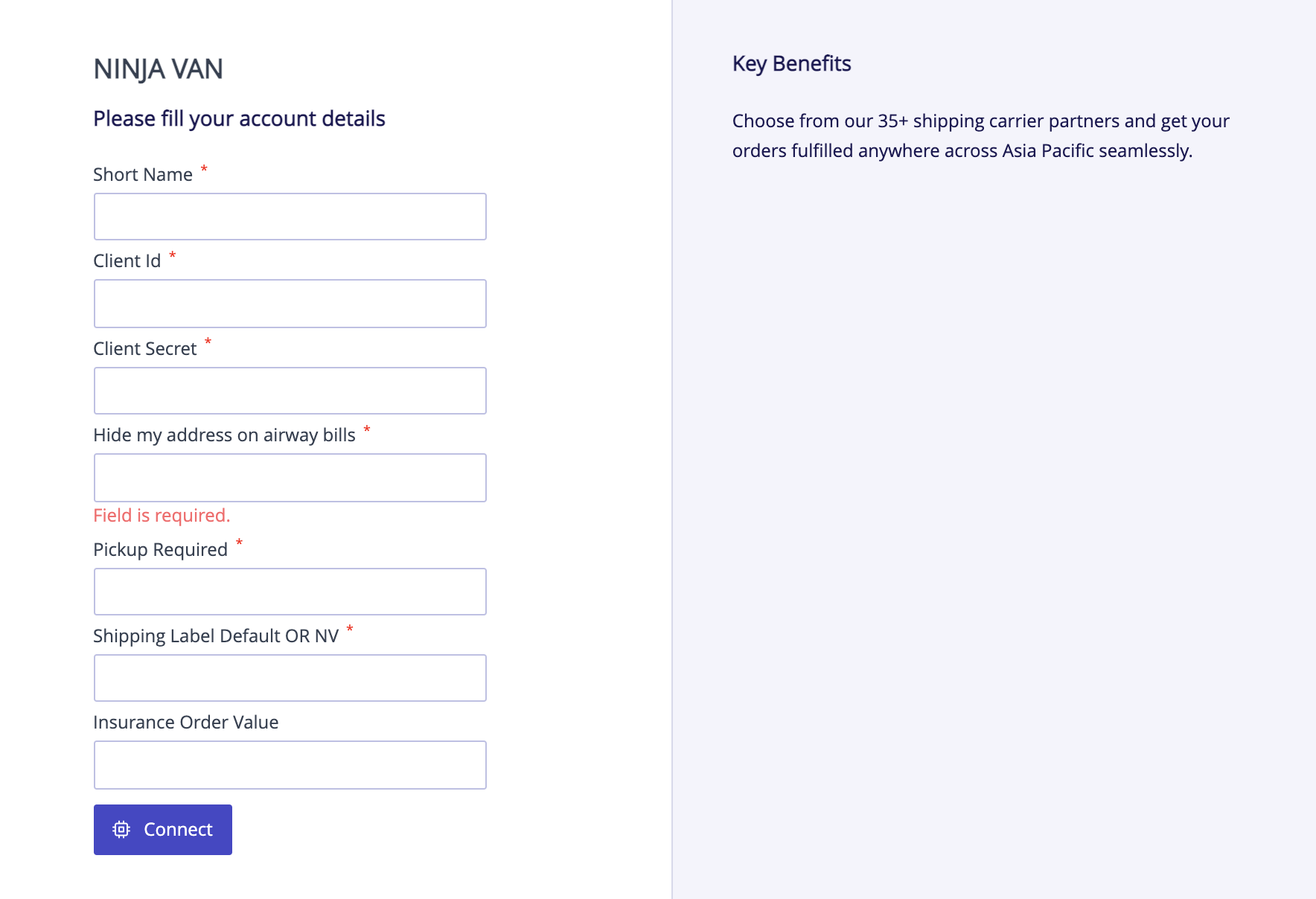Click inside the Client Id field

click(290, 303)
